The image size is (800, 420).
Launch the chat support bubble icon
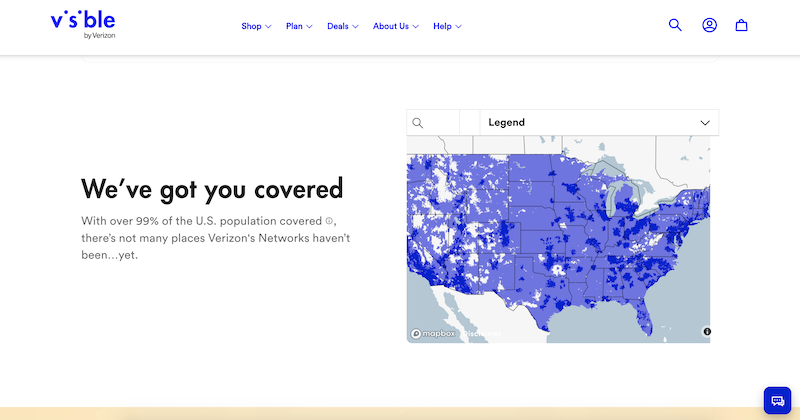[777, 401]
